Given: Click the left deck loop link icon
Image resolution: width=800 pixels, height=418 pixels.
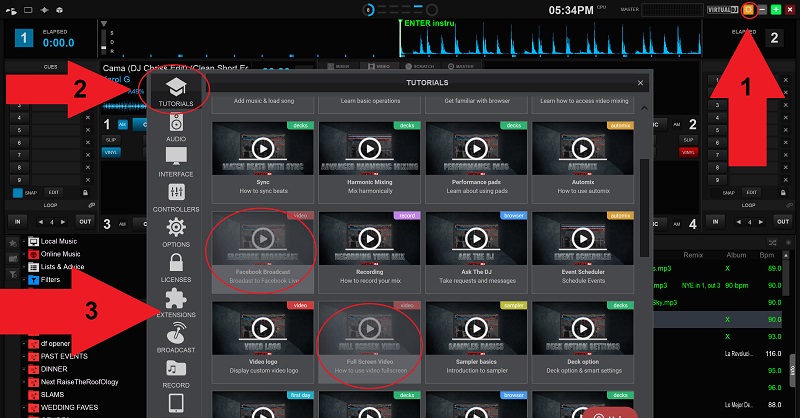Looking at the screenshot, I should [x=91, y=205].
